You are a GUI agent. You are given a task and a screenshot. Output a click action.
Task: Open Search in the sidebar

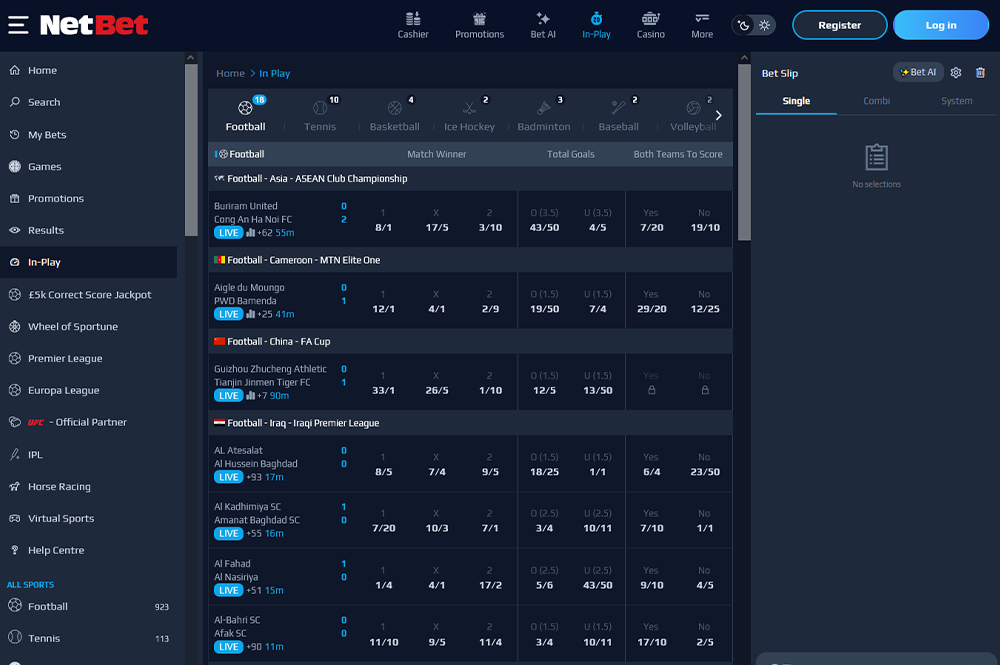click(x=89, y=102)
